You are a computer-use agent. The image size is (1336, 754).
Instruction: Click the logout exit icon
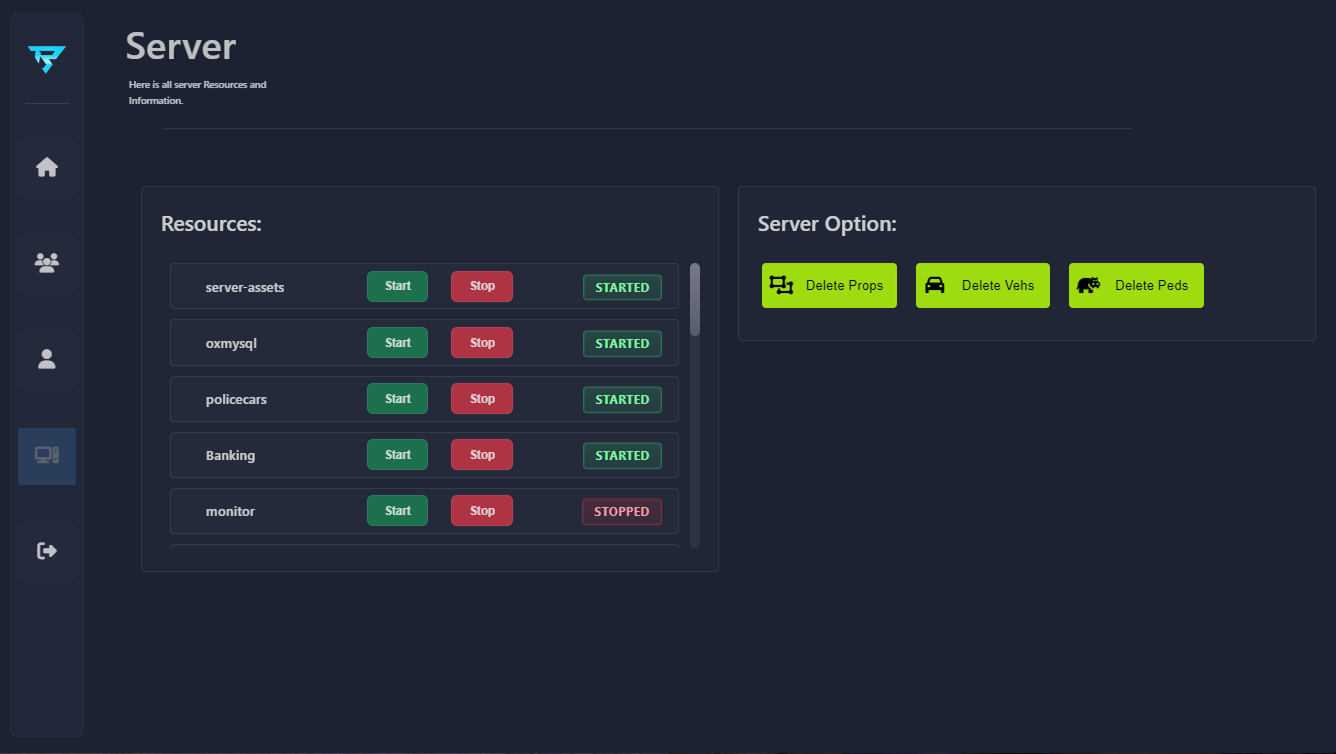[47, 551]
